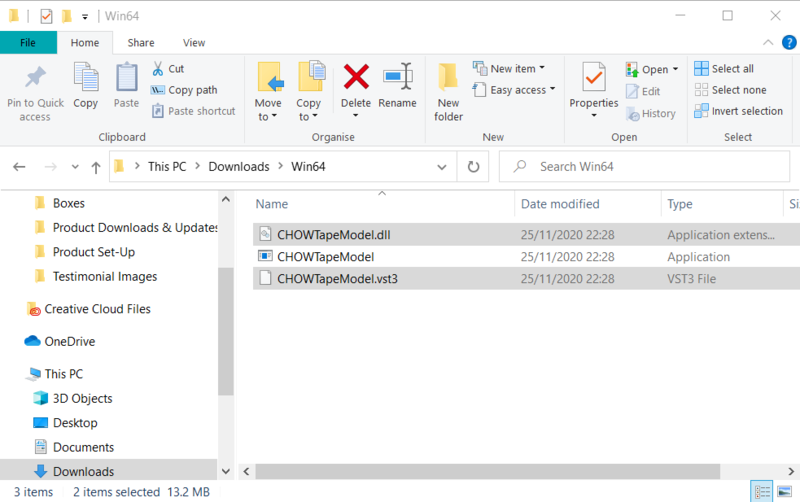Open the Boxes folder in sidebar
This screenshot has height=502, width=800.
click(68, 203)
